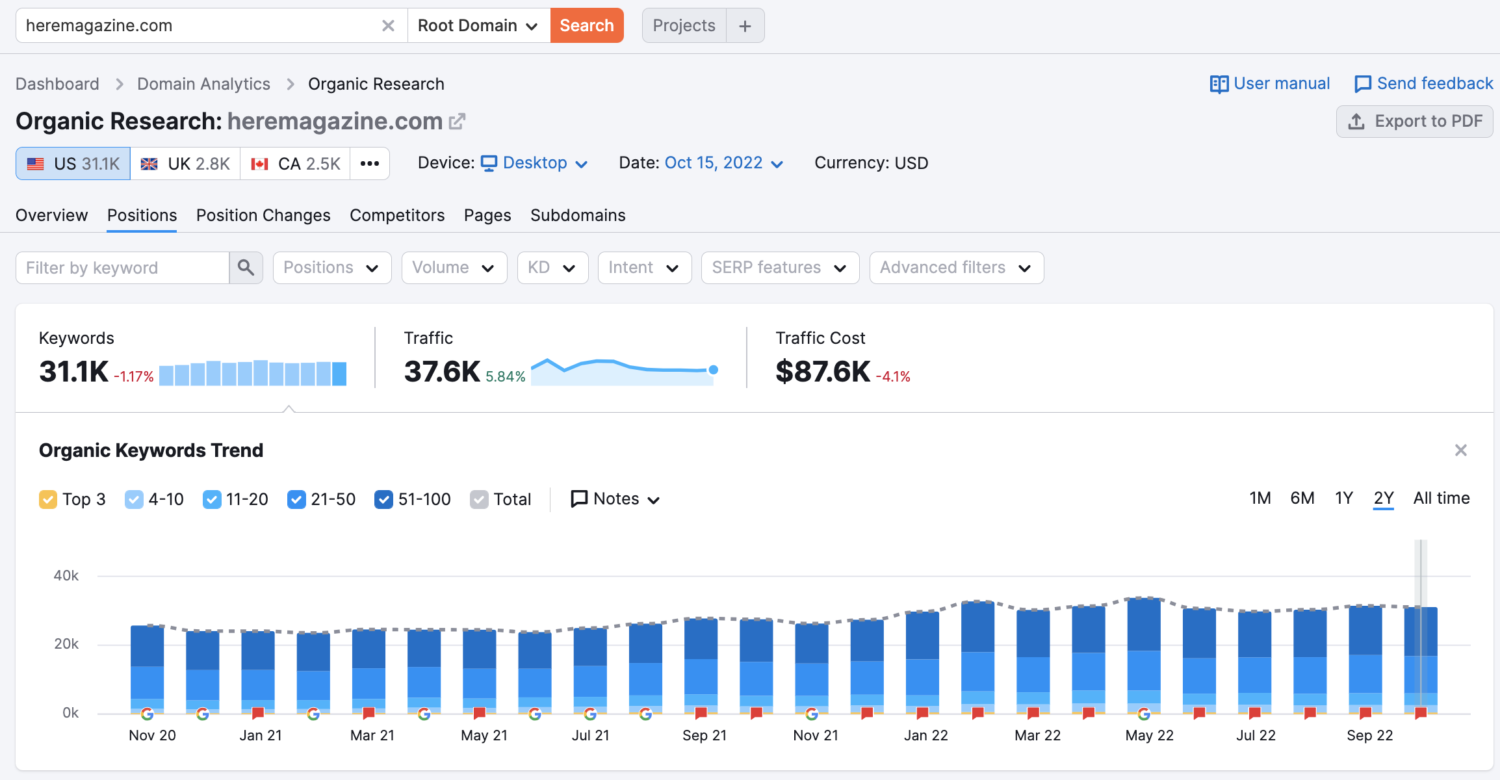Expand the Advanced filters dropdown

(x=956, y=267)
